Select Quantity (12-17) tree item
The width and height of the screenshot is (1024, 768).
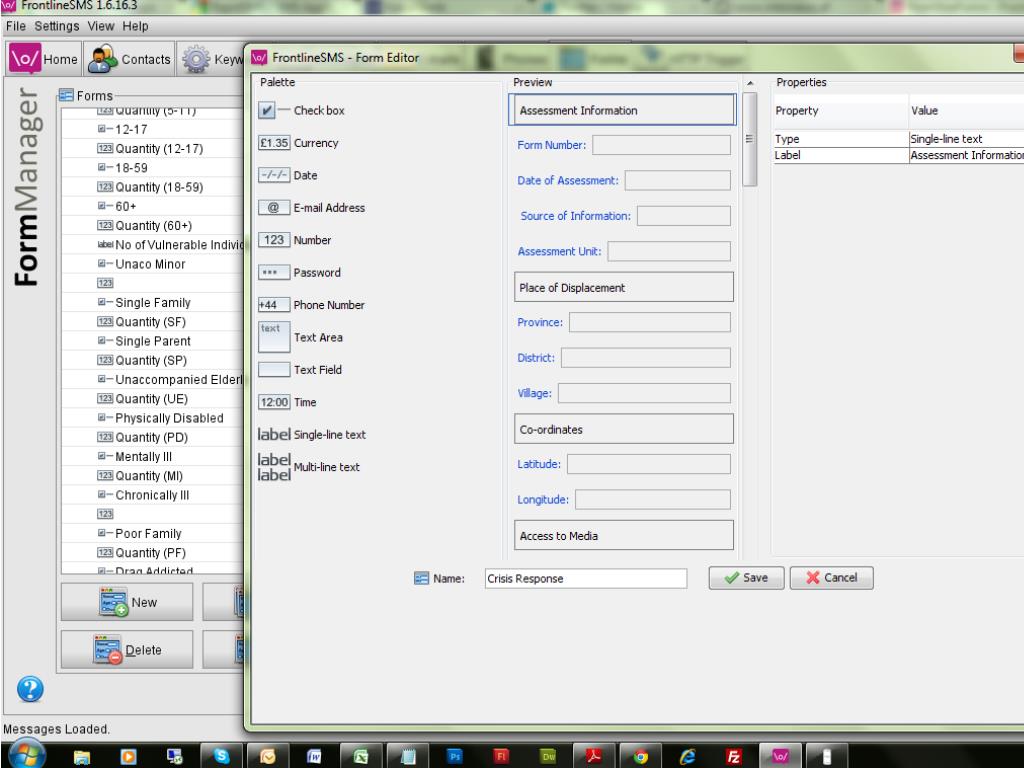[159, 148]
